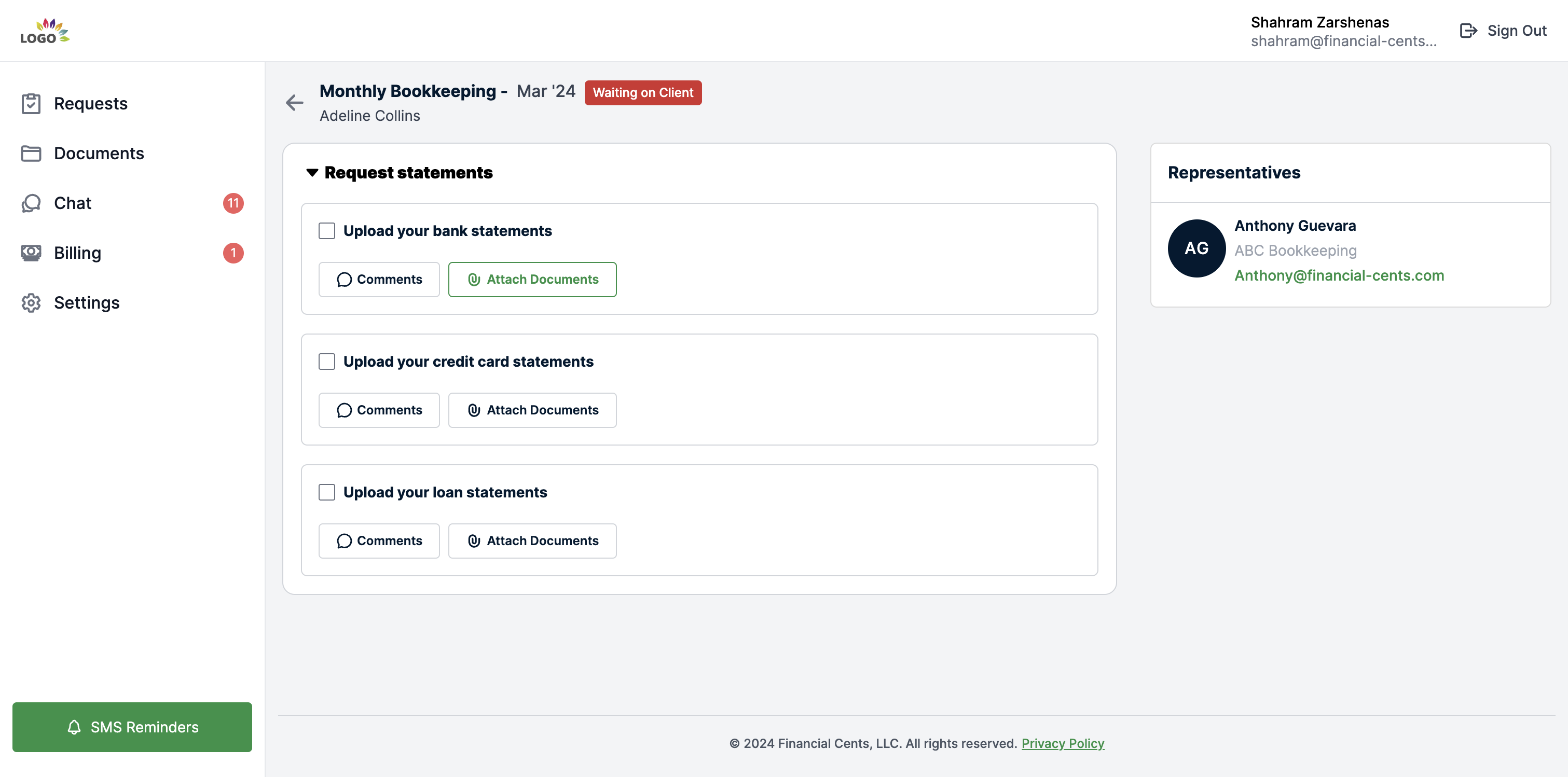This screenshot has height=777, width=1568.
Task: Click the red 11 badge on Chat
Action: point(233,203)
